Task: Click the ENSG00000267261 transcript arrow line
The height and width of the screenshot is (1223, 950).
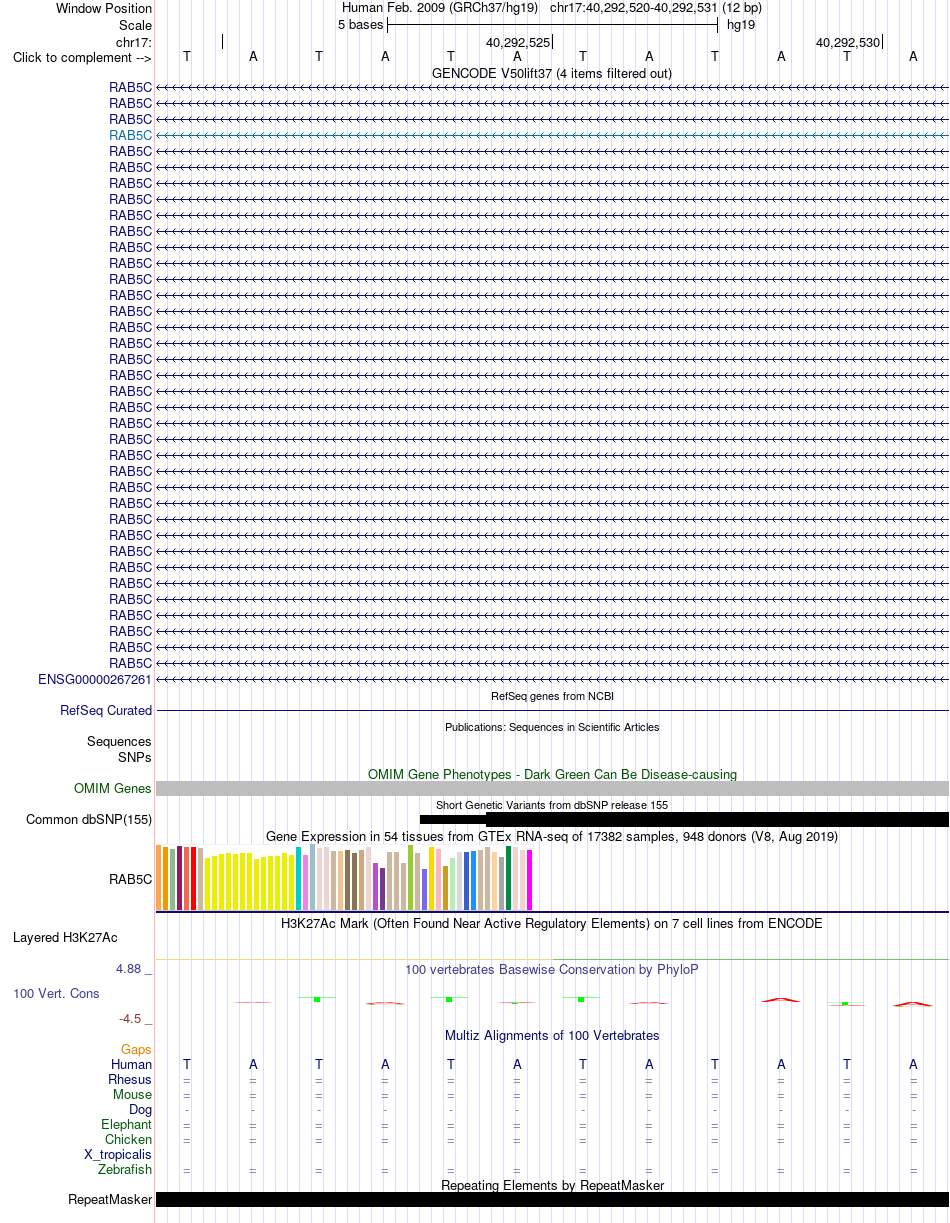Action: point(552,679)
